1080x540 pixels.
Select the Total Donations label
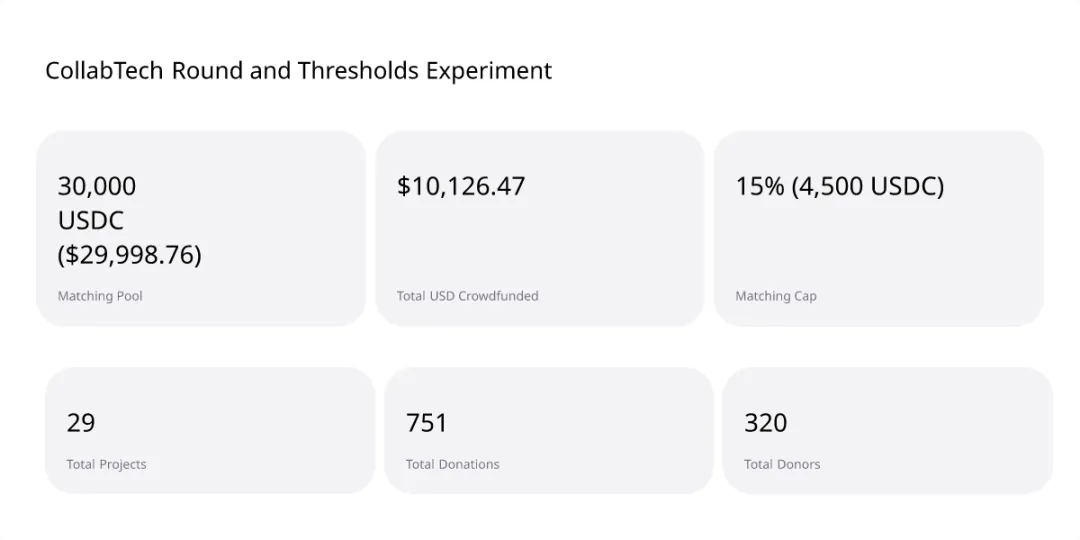click(452, 464)
